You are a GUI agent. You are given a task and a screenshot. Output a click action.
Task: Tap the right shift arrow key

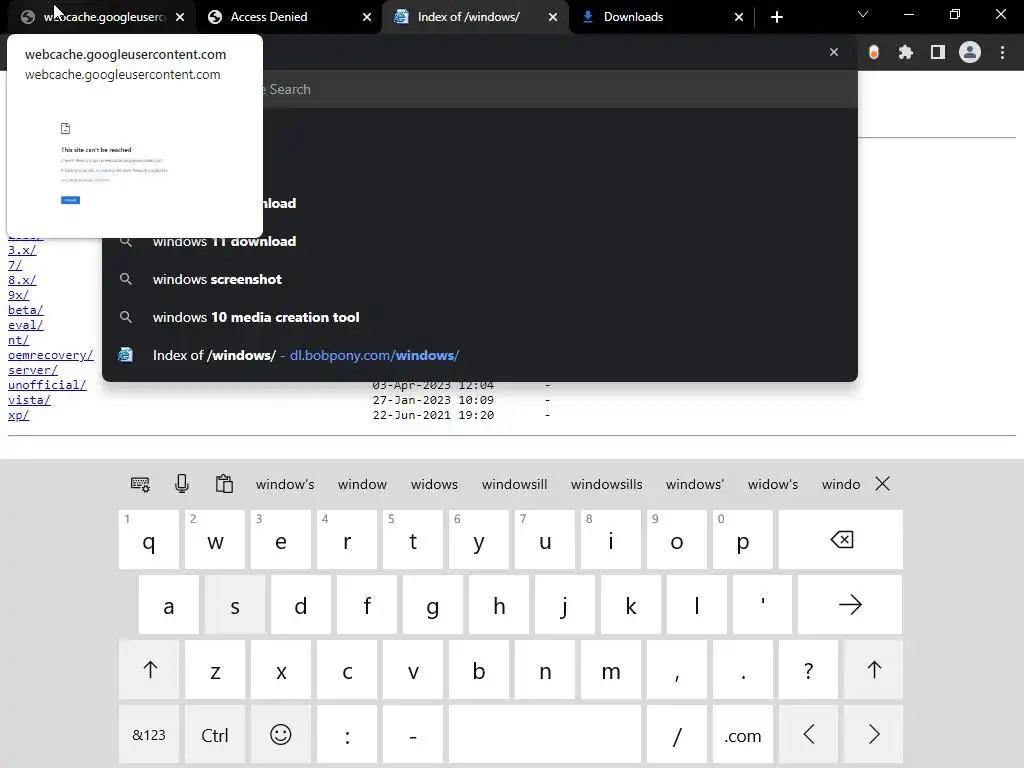[x=874, y=669]
